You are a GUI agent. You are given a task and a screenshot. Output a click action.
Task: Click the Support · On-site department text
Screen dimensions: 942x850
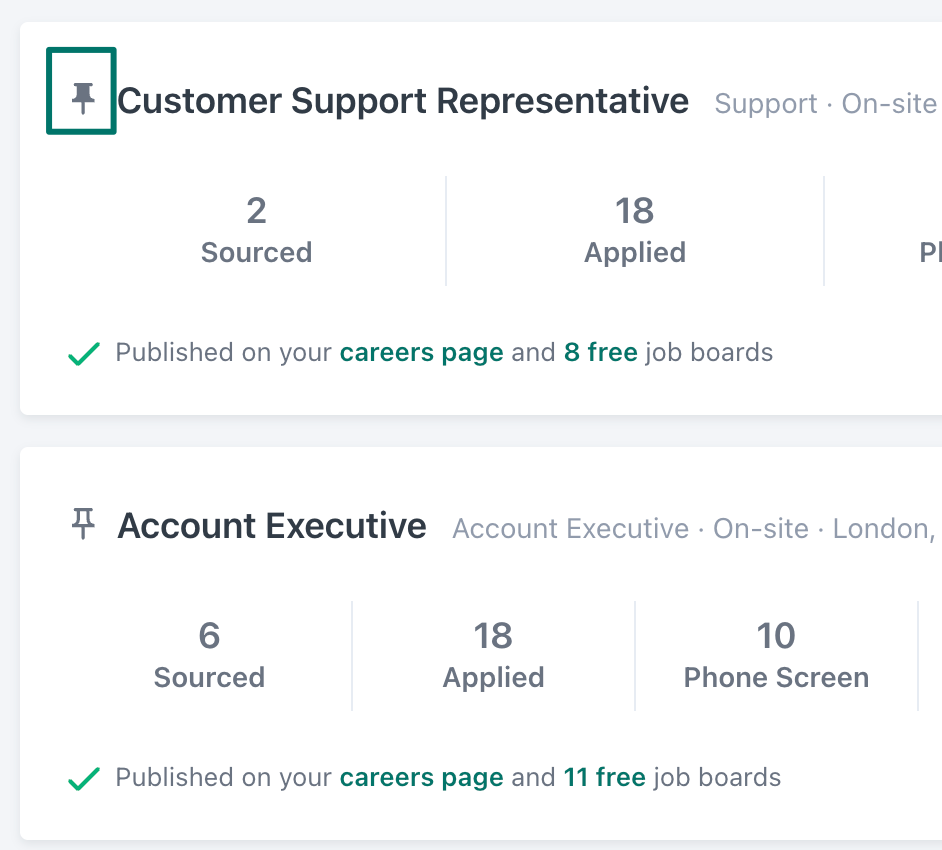825,104
